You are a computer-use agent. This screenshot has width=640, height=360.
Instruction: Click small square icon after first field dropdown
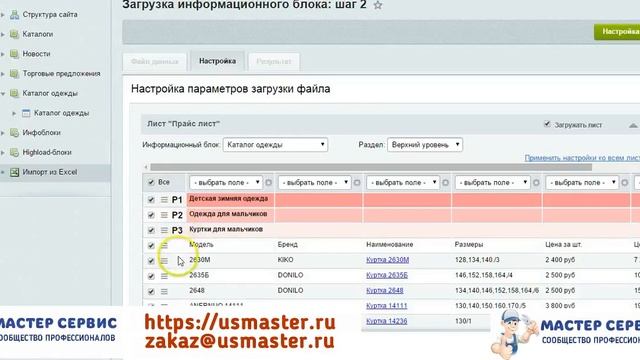[x=269, y=182]
